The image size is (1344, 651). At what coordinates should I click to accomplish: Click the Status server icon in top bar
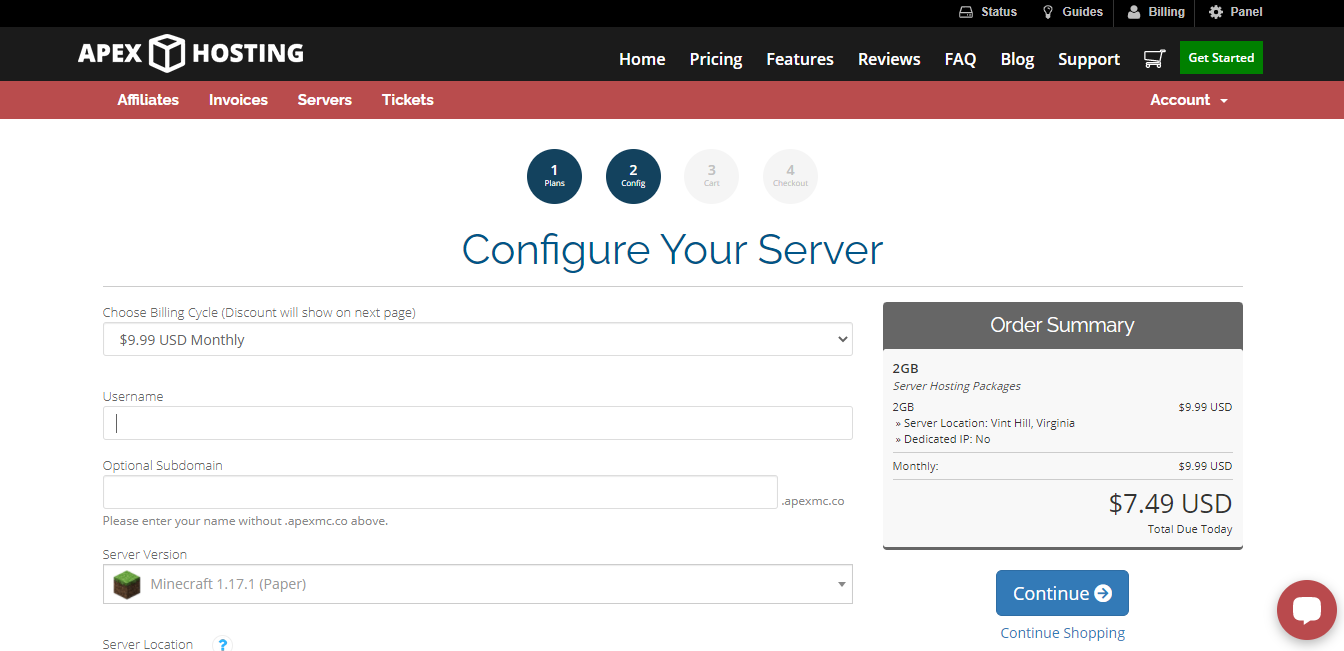click(966, 12)
